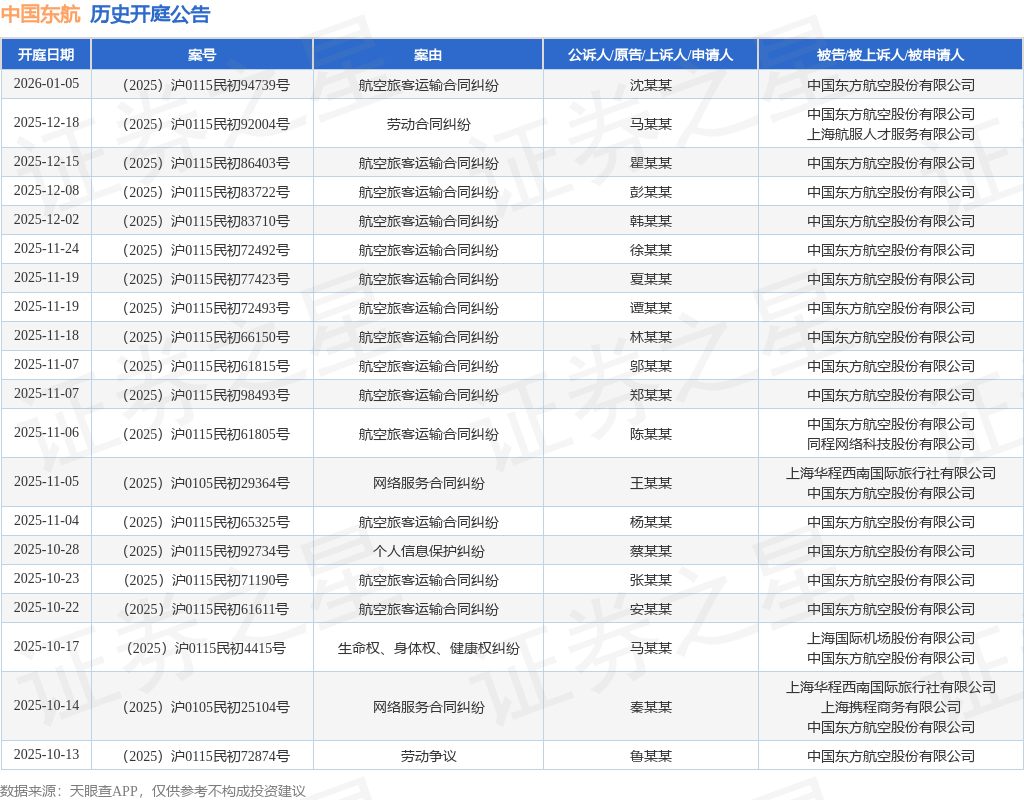
Task: Click defendant 上海国际机场股份有限公司
Action: coord(891,638)
